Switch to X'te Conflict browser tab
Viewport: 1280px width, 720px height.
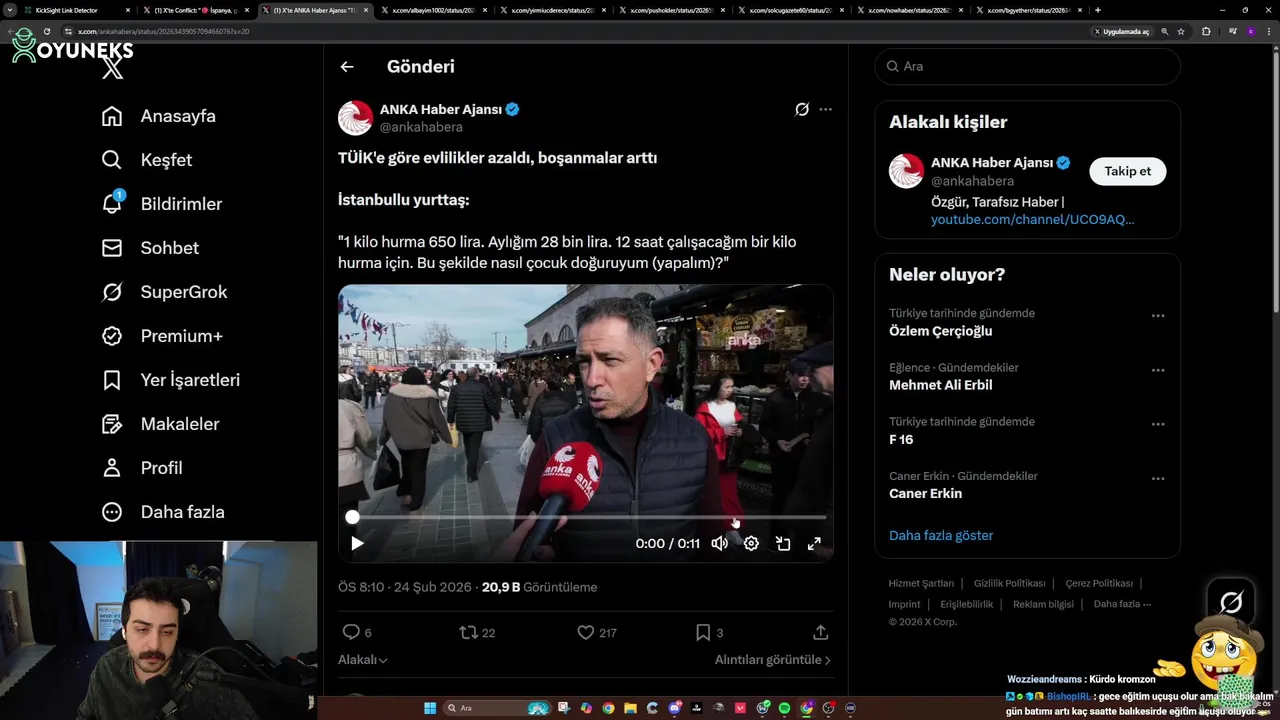coord(195,10)
